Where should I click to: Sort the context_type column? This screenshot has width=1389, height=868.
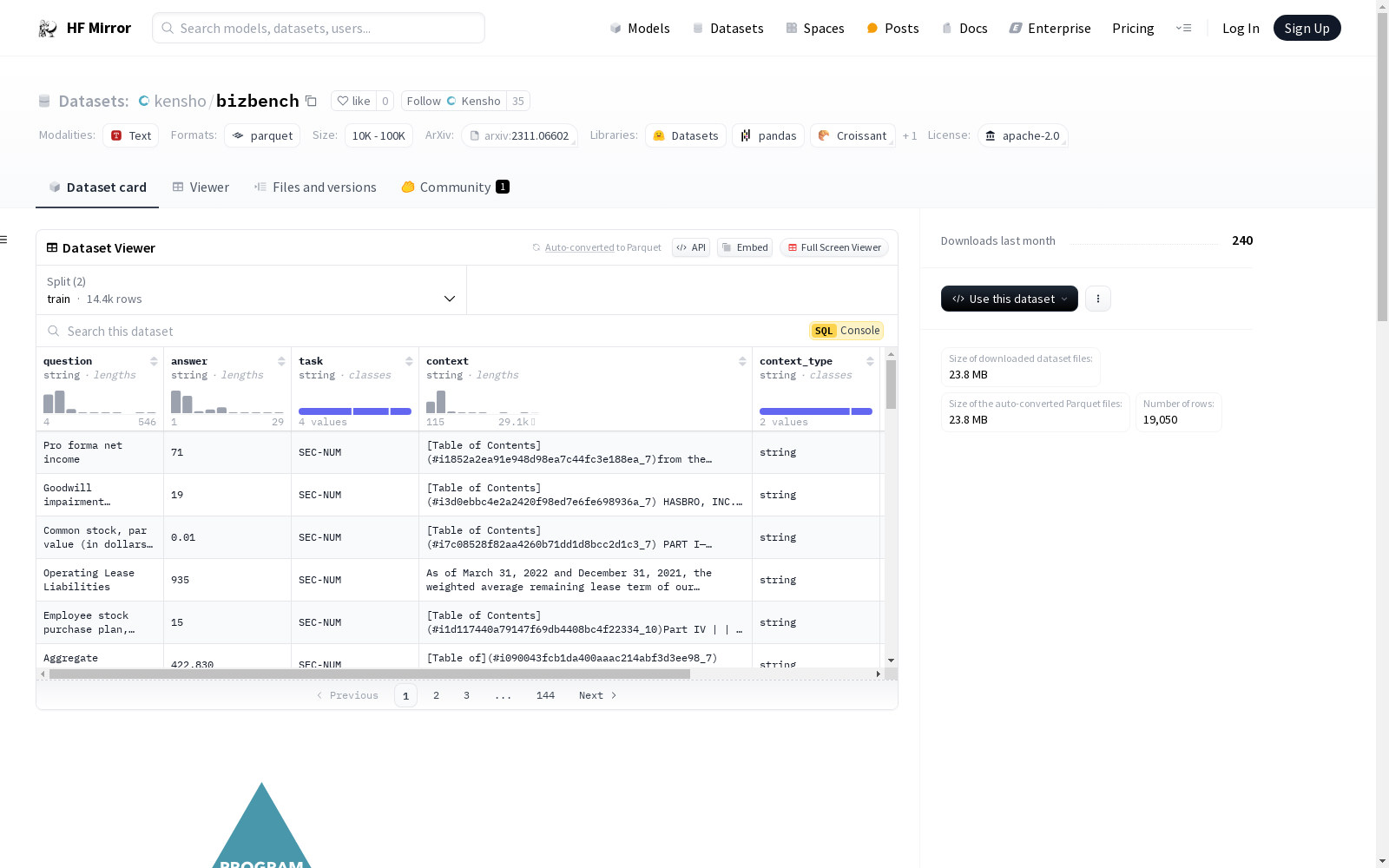[870, 361]
